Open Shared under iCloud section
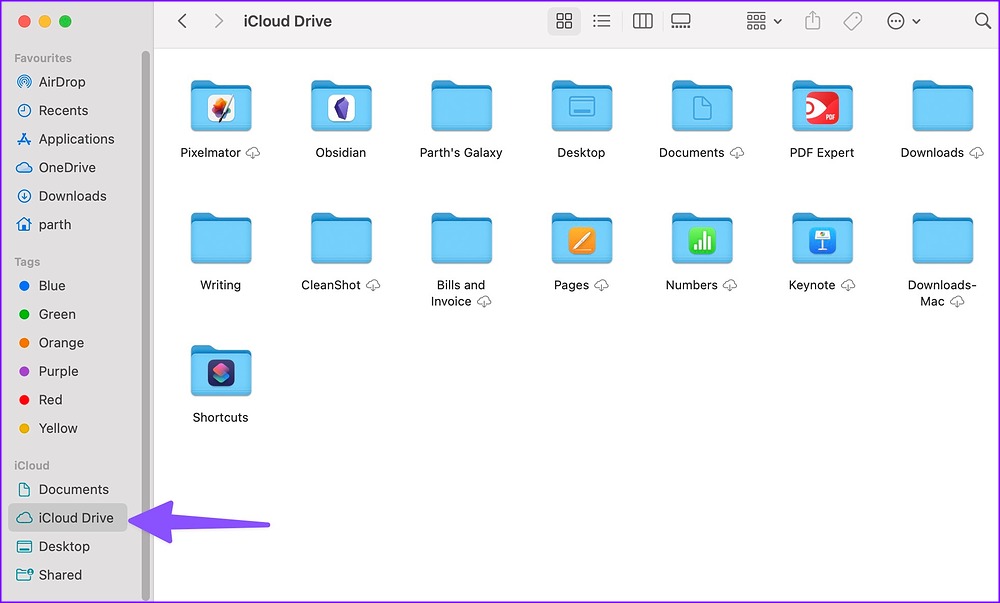Viewport: 1000px width, 603px height. (x=60, y=575)
